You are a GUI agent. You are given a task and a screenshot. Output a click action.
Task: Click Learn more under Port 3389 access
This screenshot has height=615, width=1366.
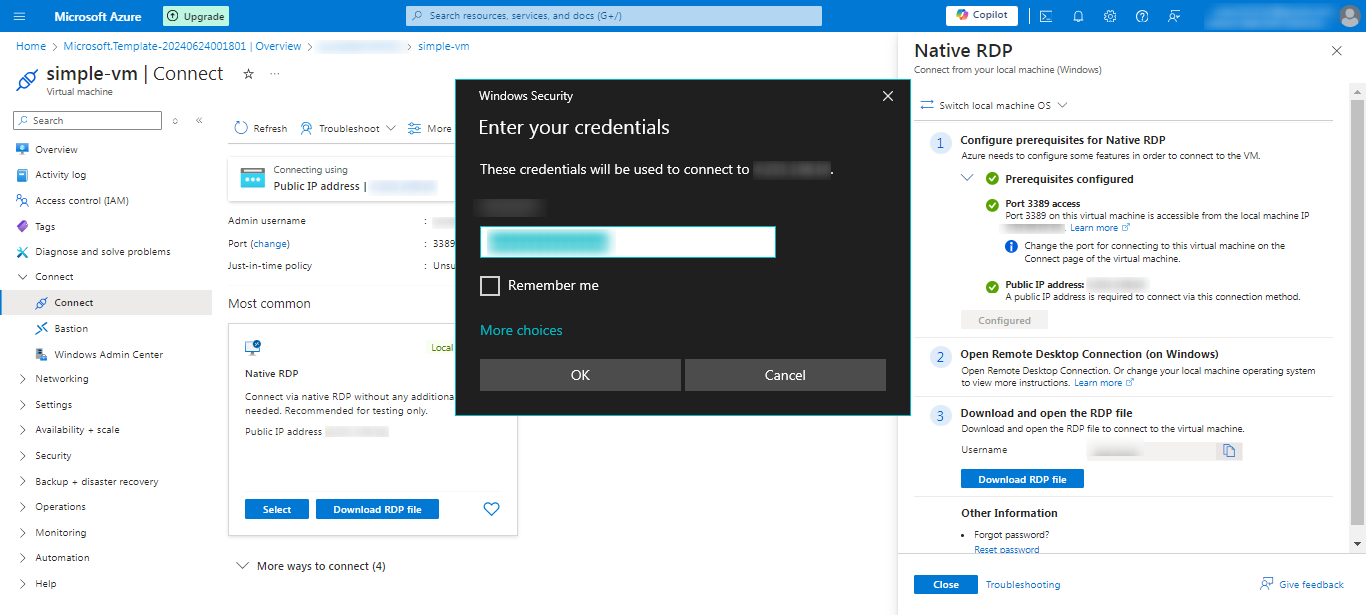tap(1099, 228)
